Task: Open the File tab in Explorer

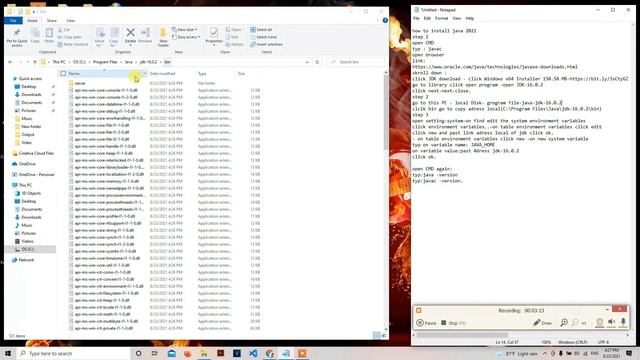Action: pyautogui.click(x=13, y=20)
